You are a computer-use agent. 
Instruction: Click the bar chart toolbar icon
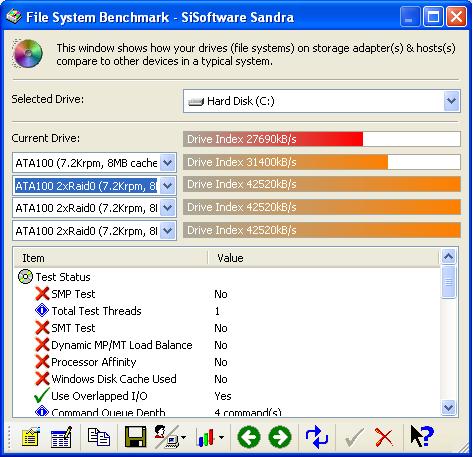tap(206, 437)
